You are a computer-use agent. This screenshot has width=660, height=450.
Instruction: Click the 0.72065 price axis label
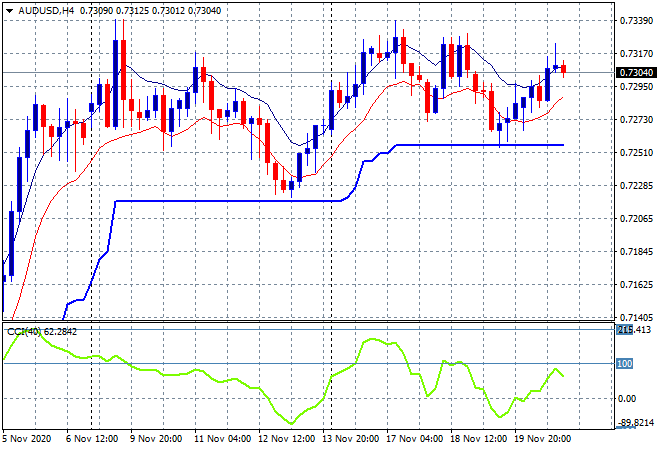pyautogui.click(x=636, y=218)
